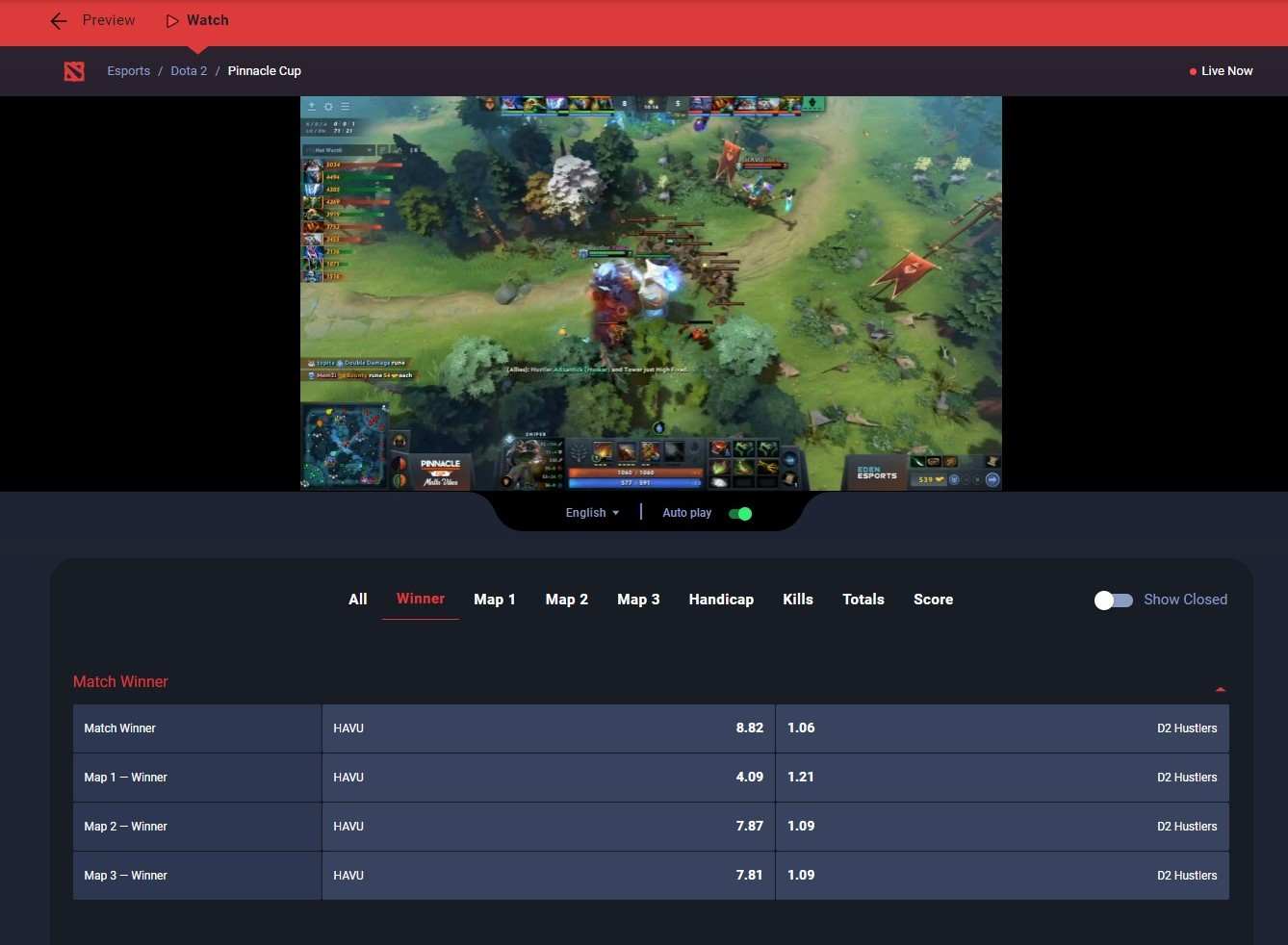Select the All markets tab

coord(358,600)
